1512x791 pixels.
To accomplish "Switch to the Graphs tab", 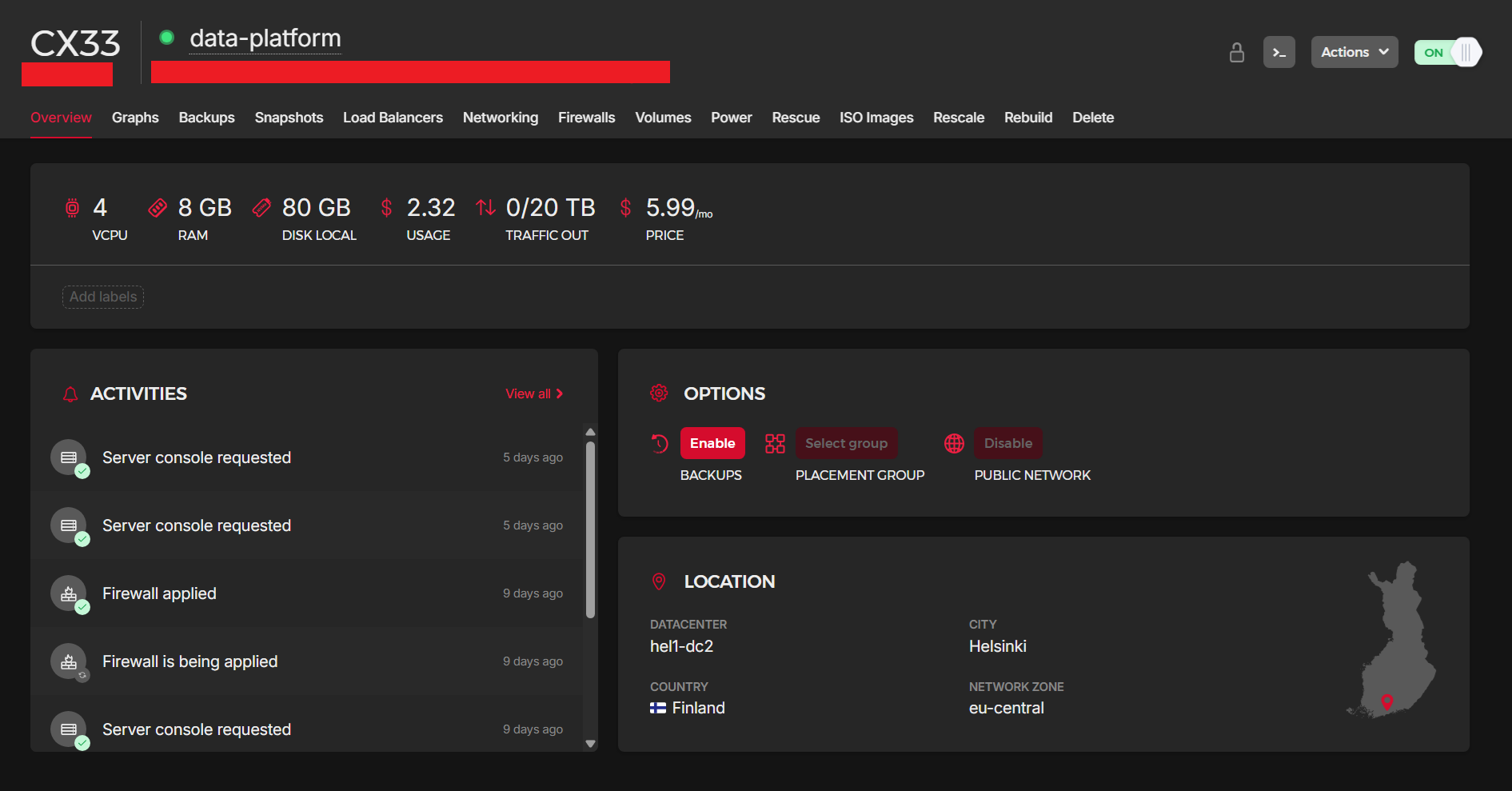I will (x=135, y=118).
